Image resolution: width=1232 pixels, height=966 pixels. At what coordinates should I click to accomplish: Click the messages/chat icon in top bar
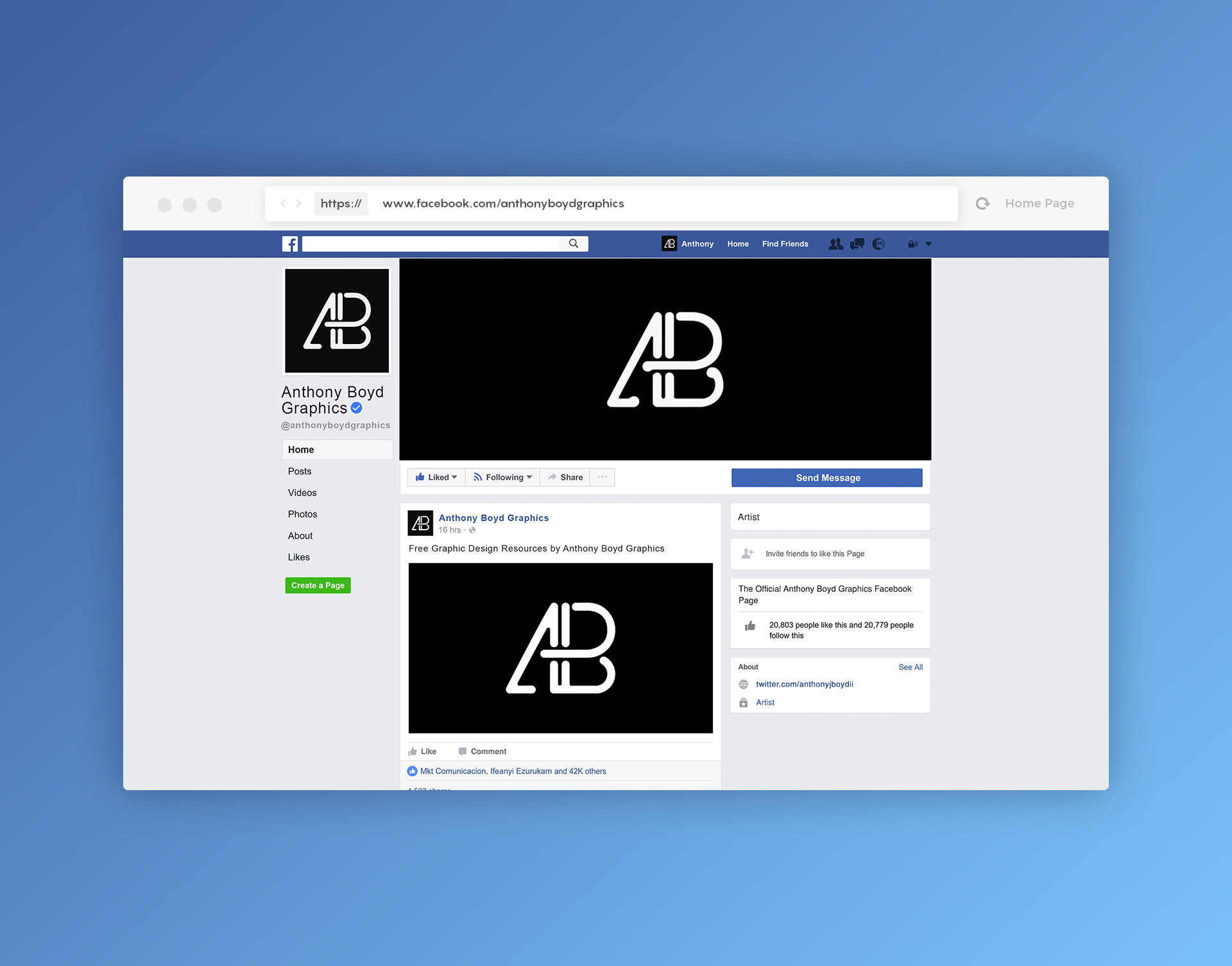click(x=858, y=244)
